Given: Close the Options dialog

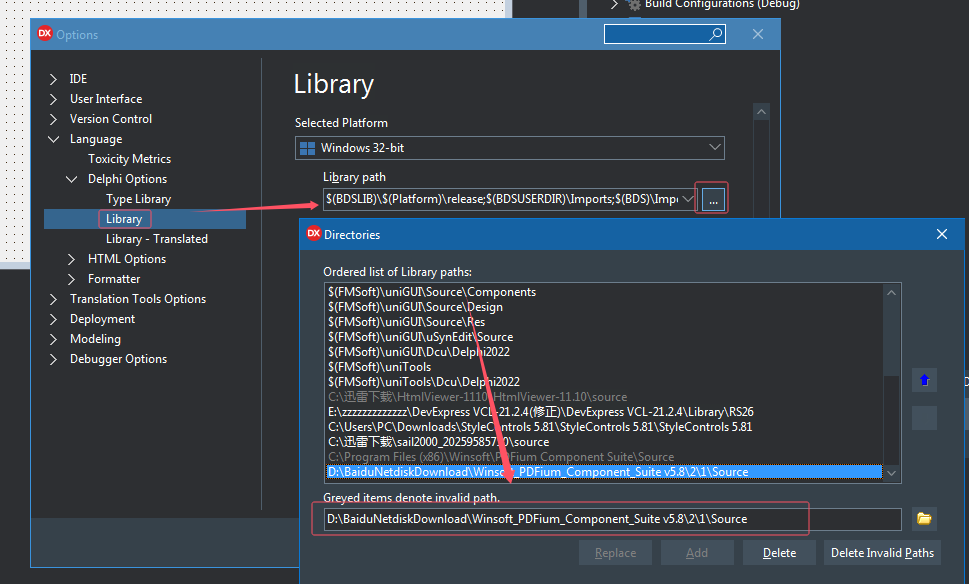Looking at the screenshot, I should (758, 35).
